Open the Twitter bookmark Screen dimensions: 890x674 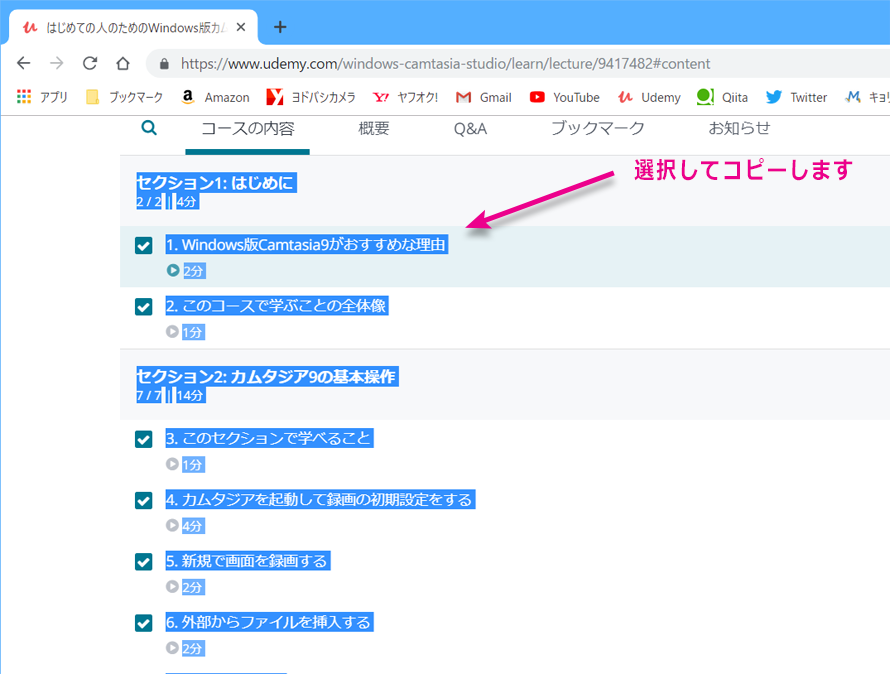[x=796, y=97]
